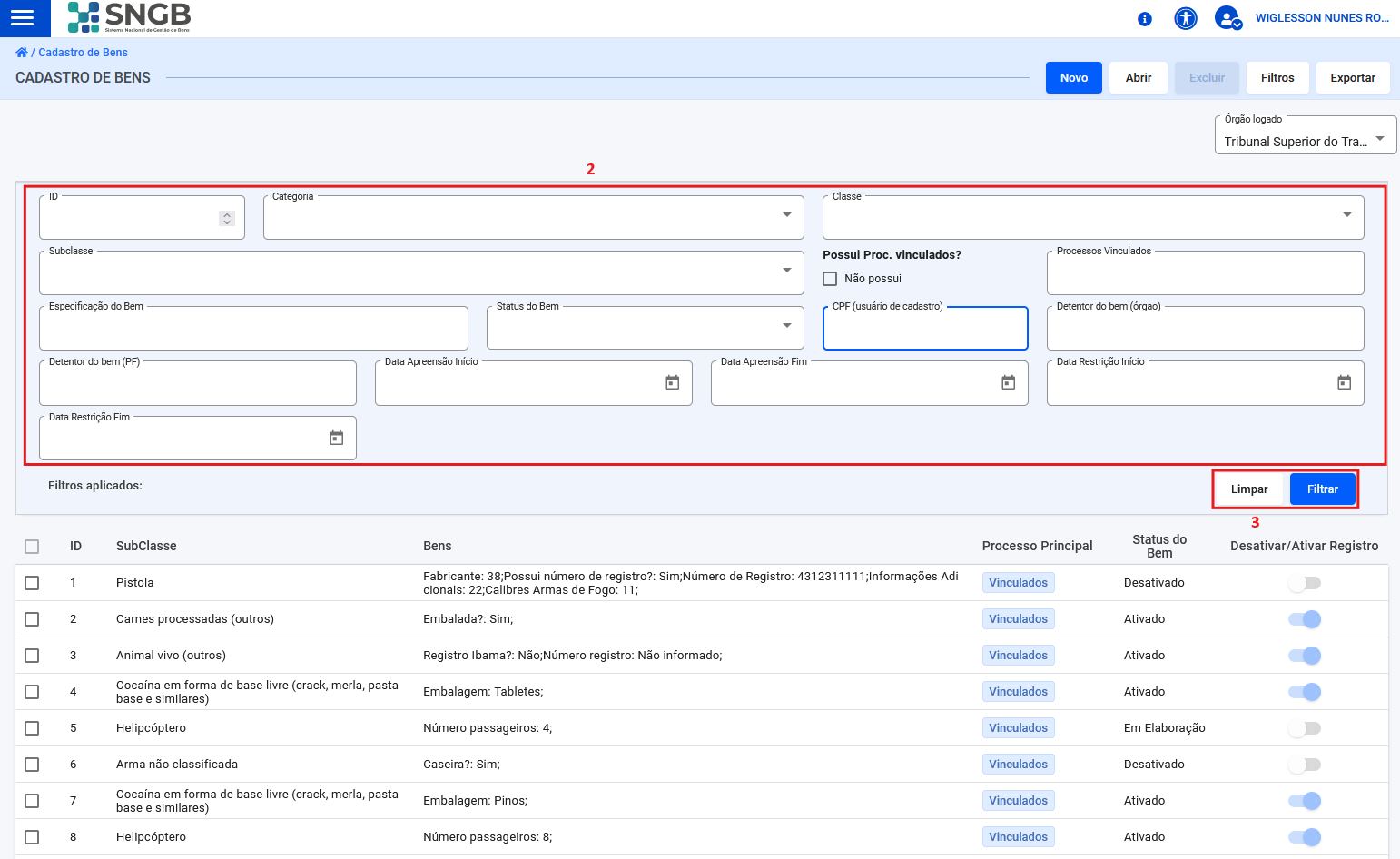This screenshot has height=859, width=1400.
Task: Open calendar for Data Apreensão Início
Action: [673, 383]
